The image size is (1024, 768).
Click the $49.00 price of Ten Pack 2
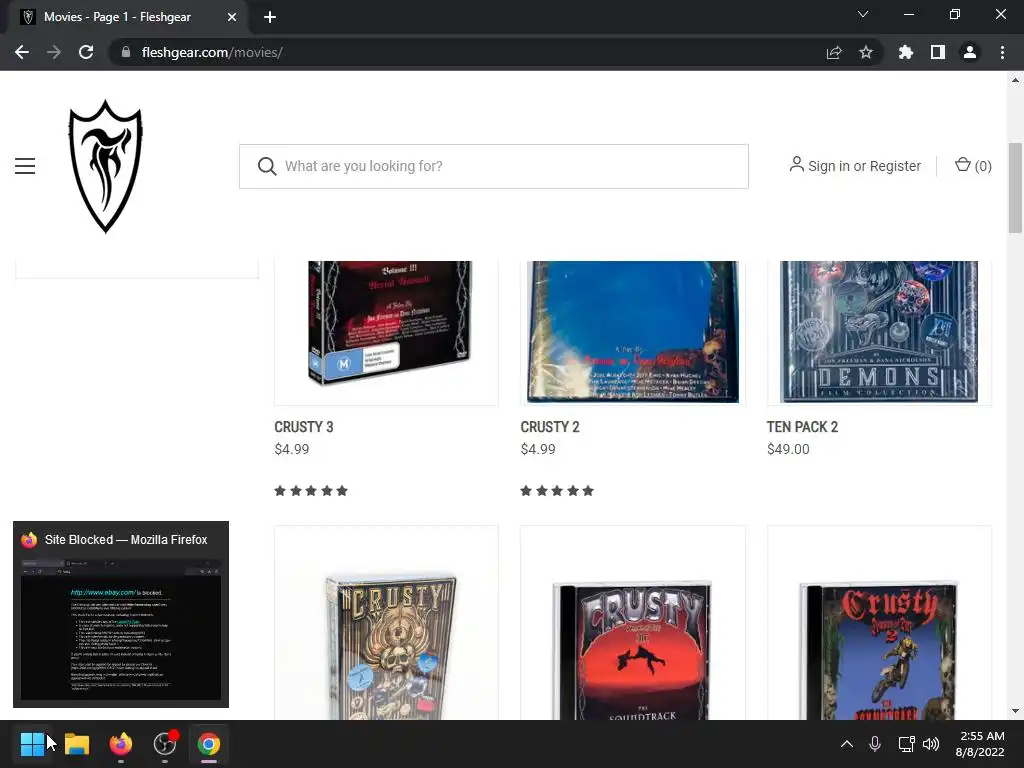pyautogui.click(x=788, y=449)
